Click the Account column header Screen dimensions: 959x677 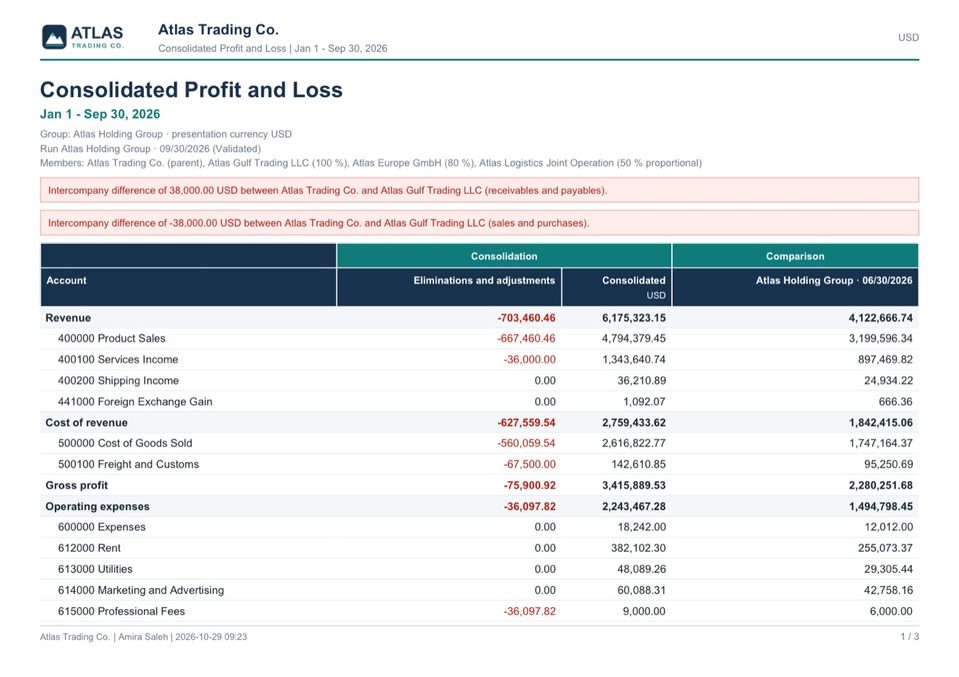click(x=188, y=287)
